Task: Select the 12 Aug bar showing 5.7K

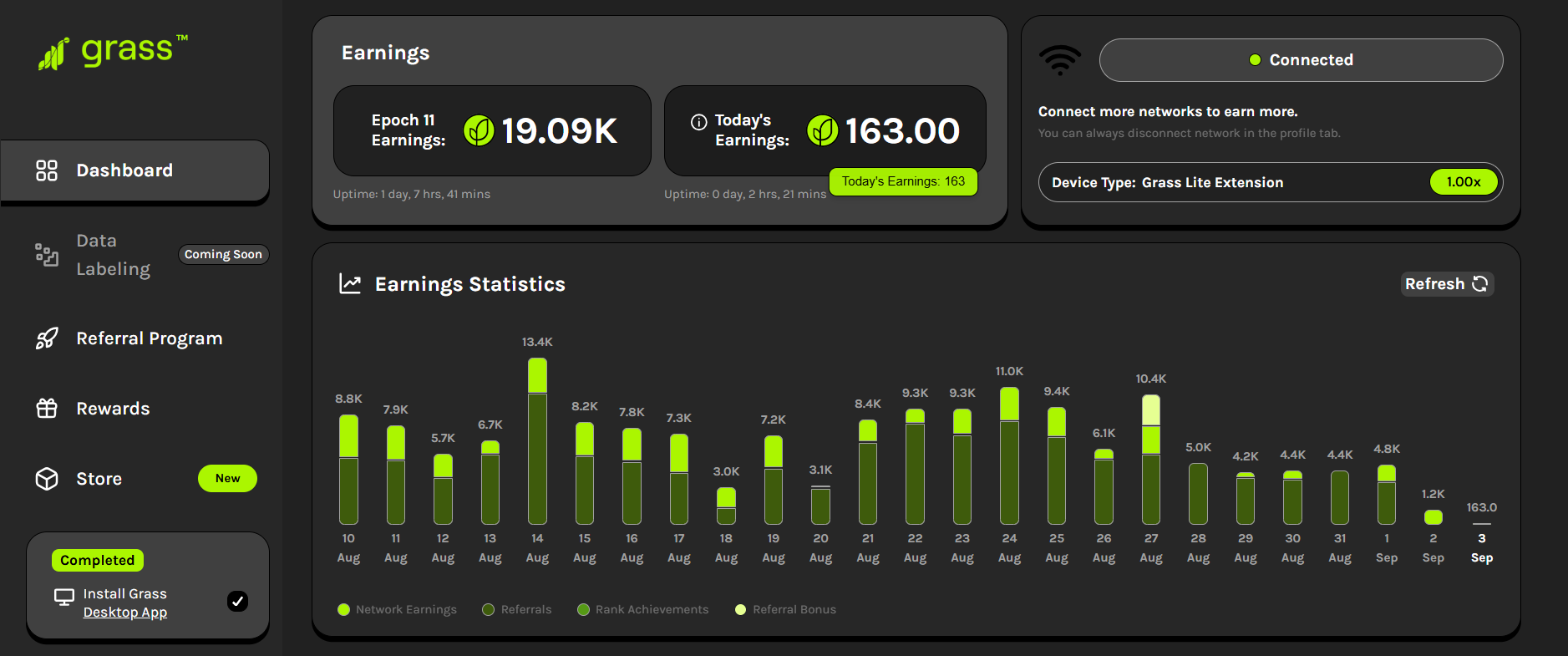Action: tap(443, 489)
